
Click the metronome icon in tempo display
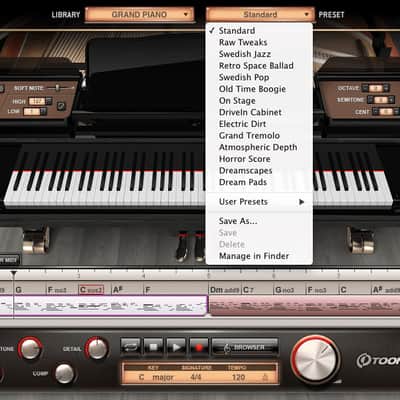tap(265, 377)
